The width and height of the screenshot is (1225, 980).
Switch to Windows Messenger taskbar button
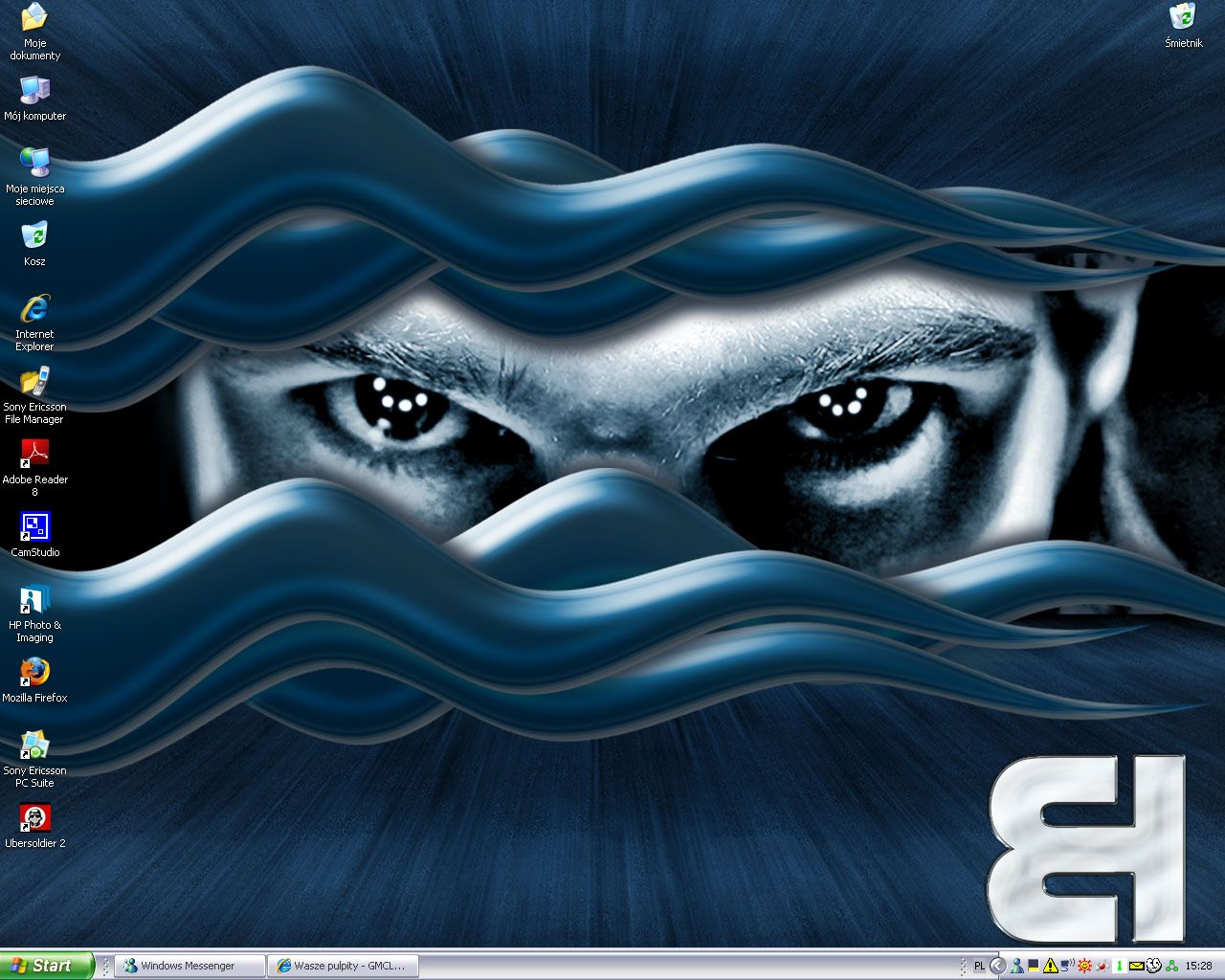click(189, 966)
